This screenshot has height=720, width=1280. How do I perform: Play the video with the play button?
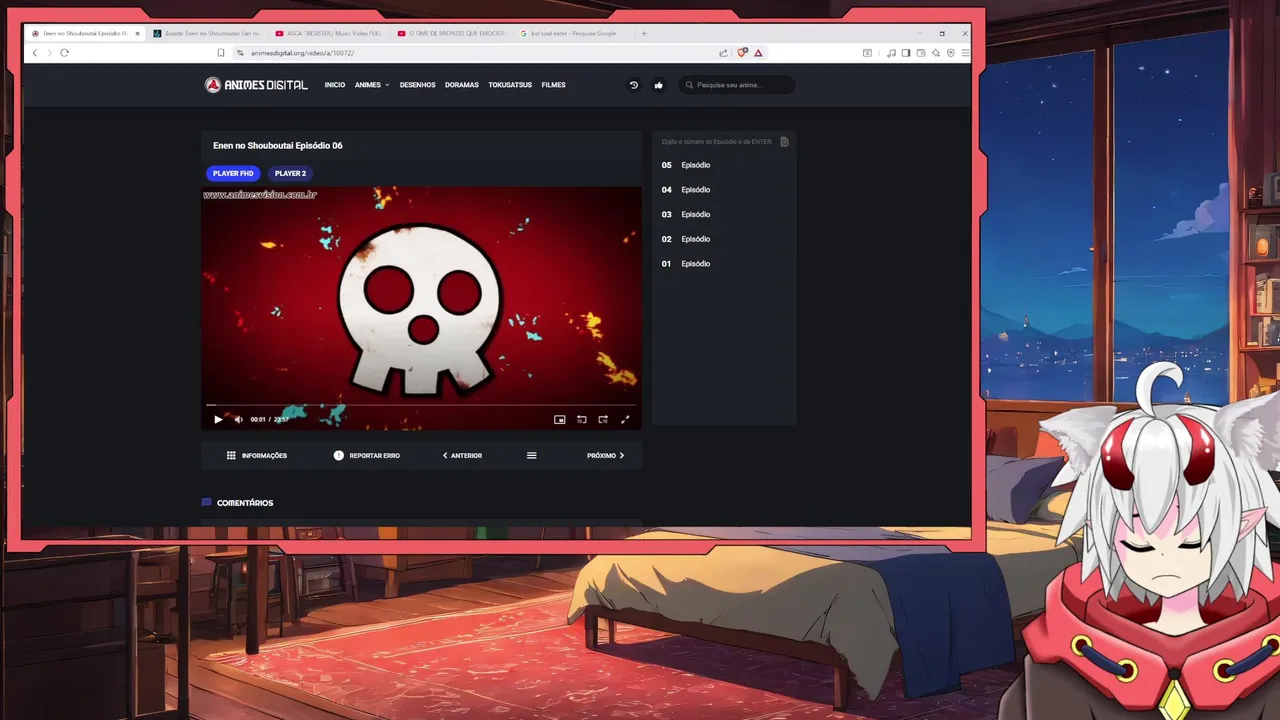(x=218, y=419)
